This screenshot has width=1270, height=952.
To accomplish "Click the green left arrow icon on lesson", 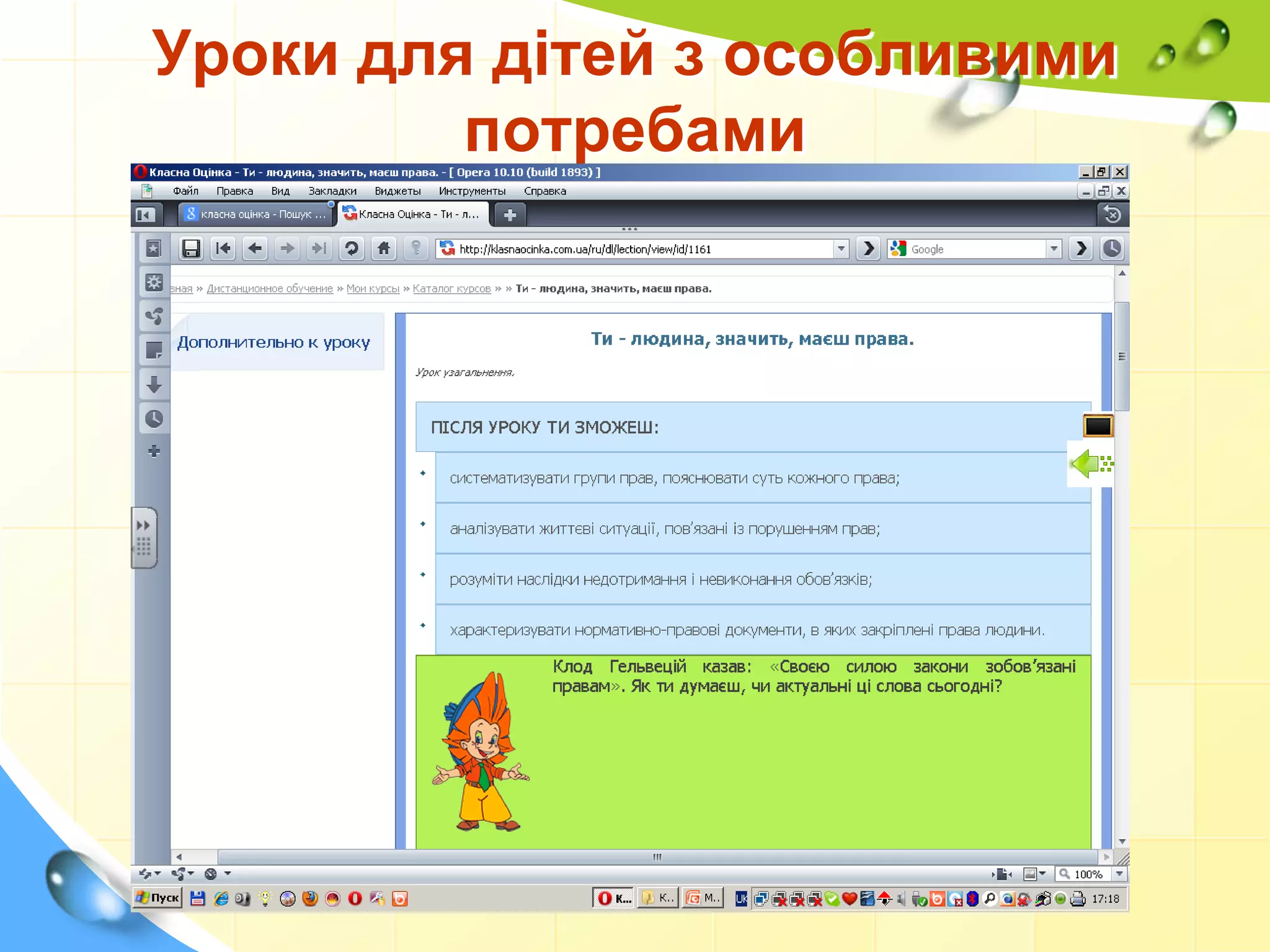I will (1091, 464).
